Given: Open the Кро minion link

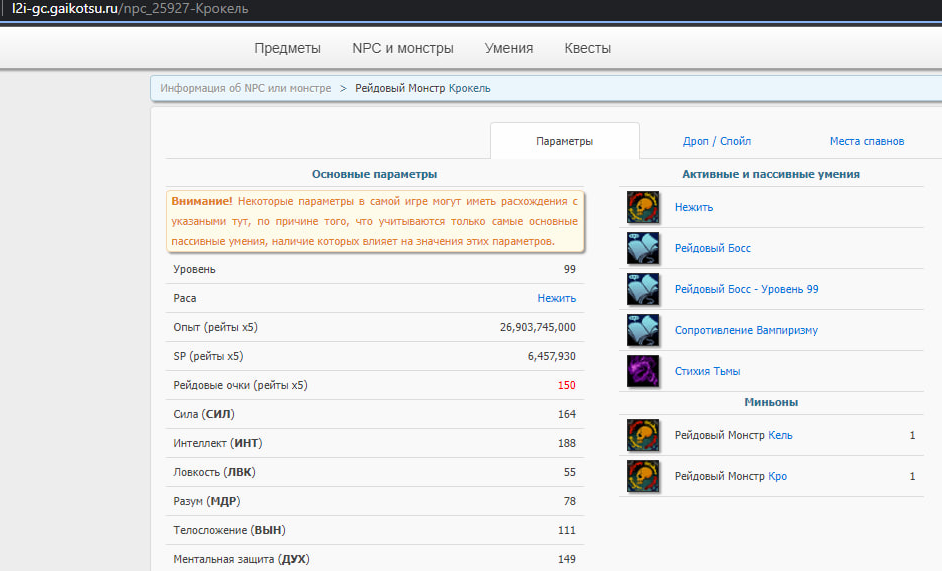Looking at the screenshot, I should click(x=777, y=476).
